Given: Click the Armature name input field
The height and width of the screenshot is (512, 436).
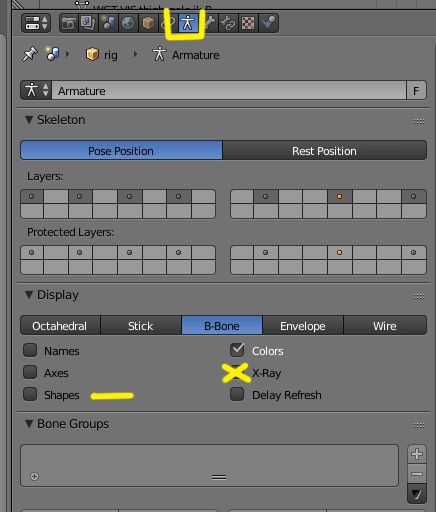Looking at the screenshot, I should (229, 90).
